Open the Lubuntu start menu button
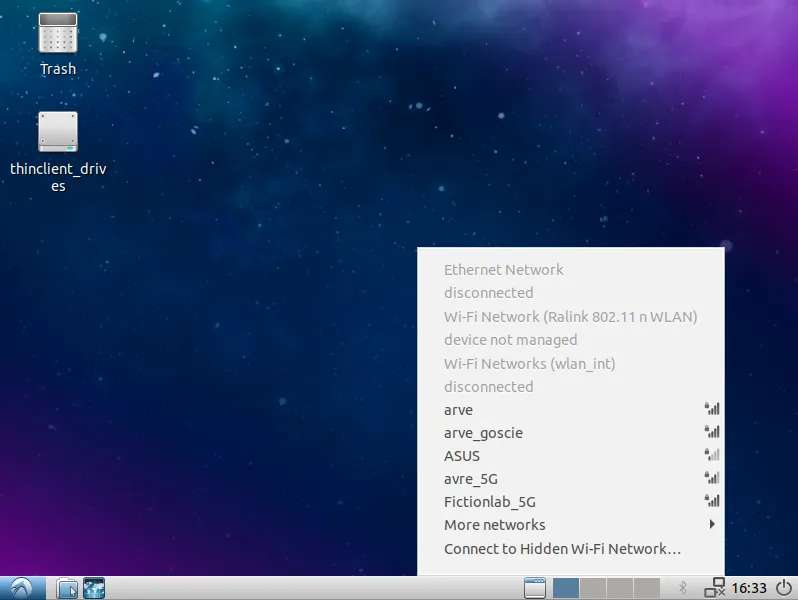Screen dimensions: 798x600 [22, 588]
